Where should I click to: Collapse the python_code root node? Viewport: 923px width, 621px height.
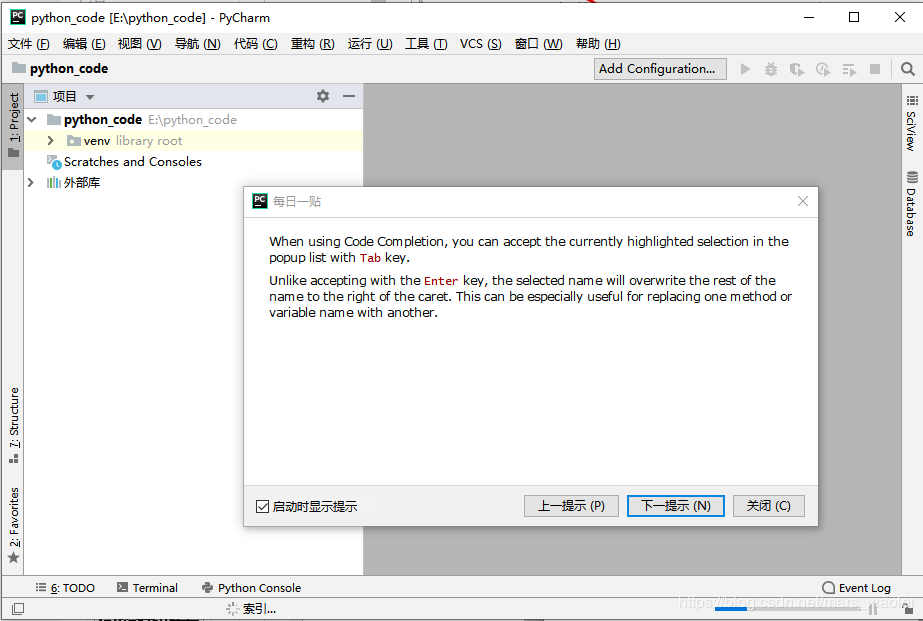32,119
